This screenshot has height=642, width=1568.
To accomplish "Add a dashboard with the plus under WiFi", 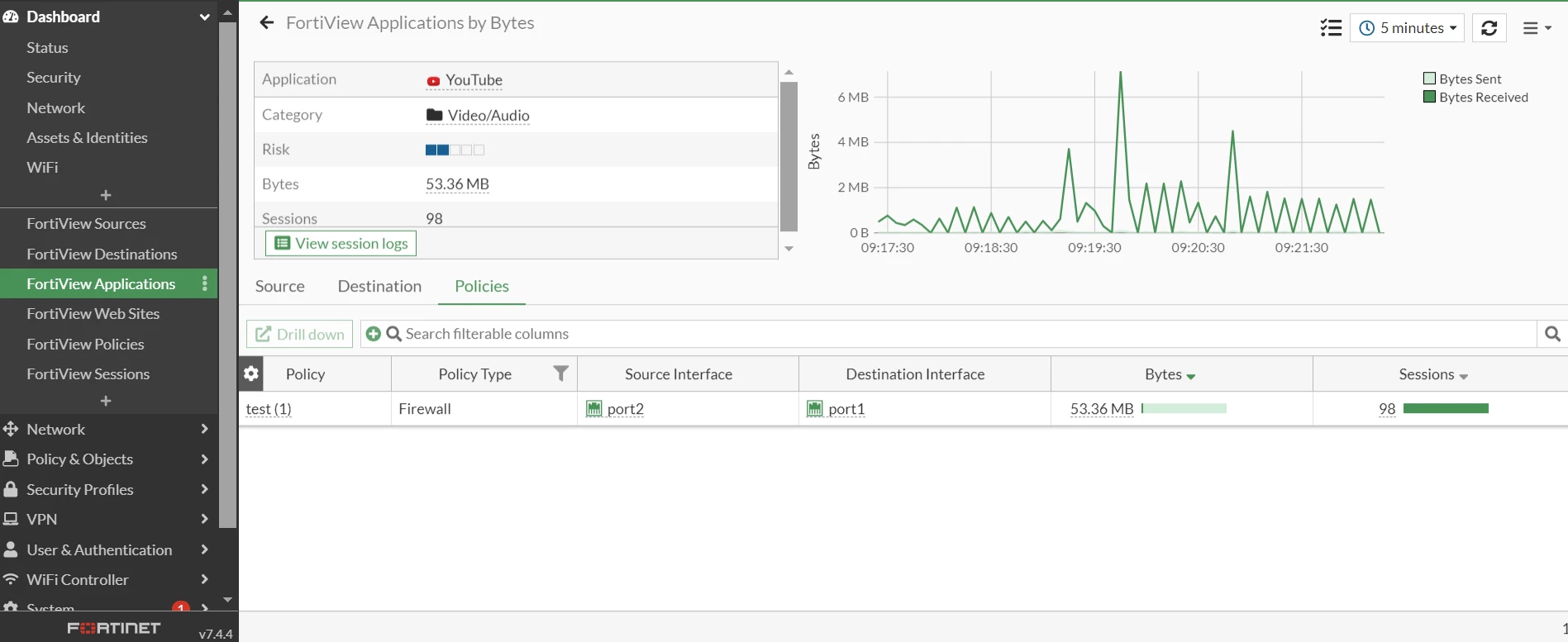I will [106, 195].
